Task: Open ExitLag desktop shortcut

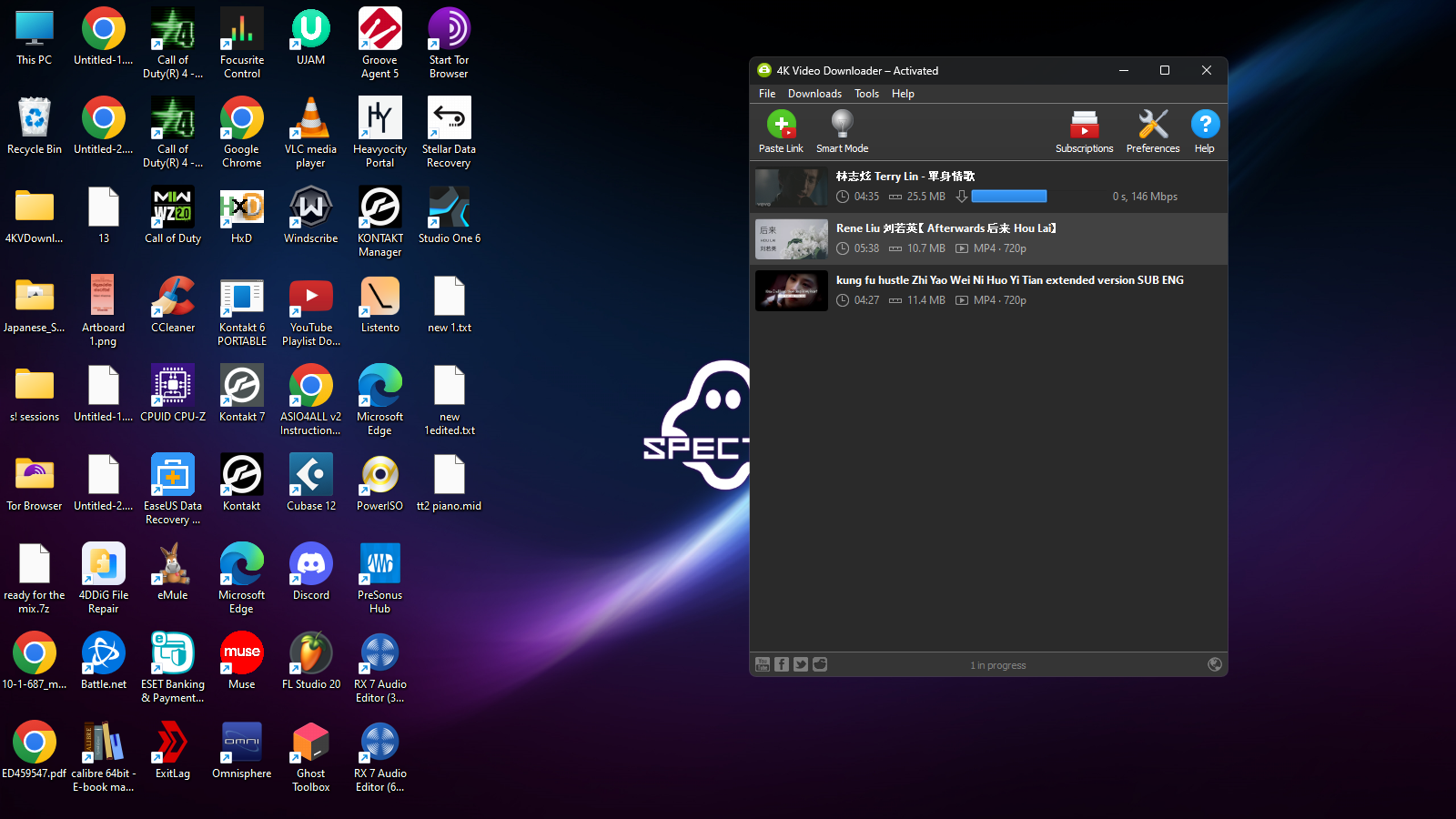Action: click(173, 752)
